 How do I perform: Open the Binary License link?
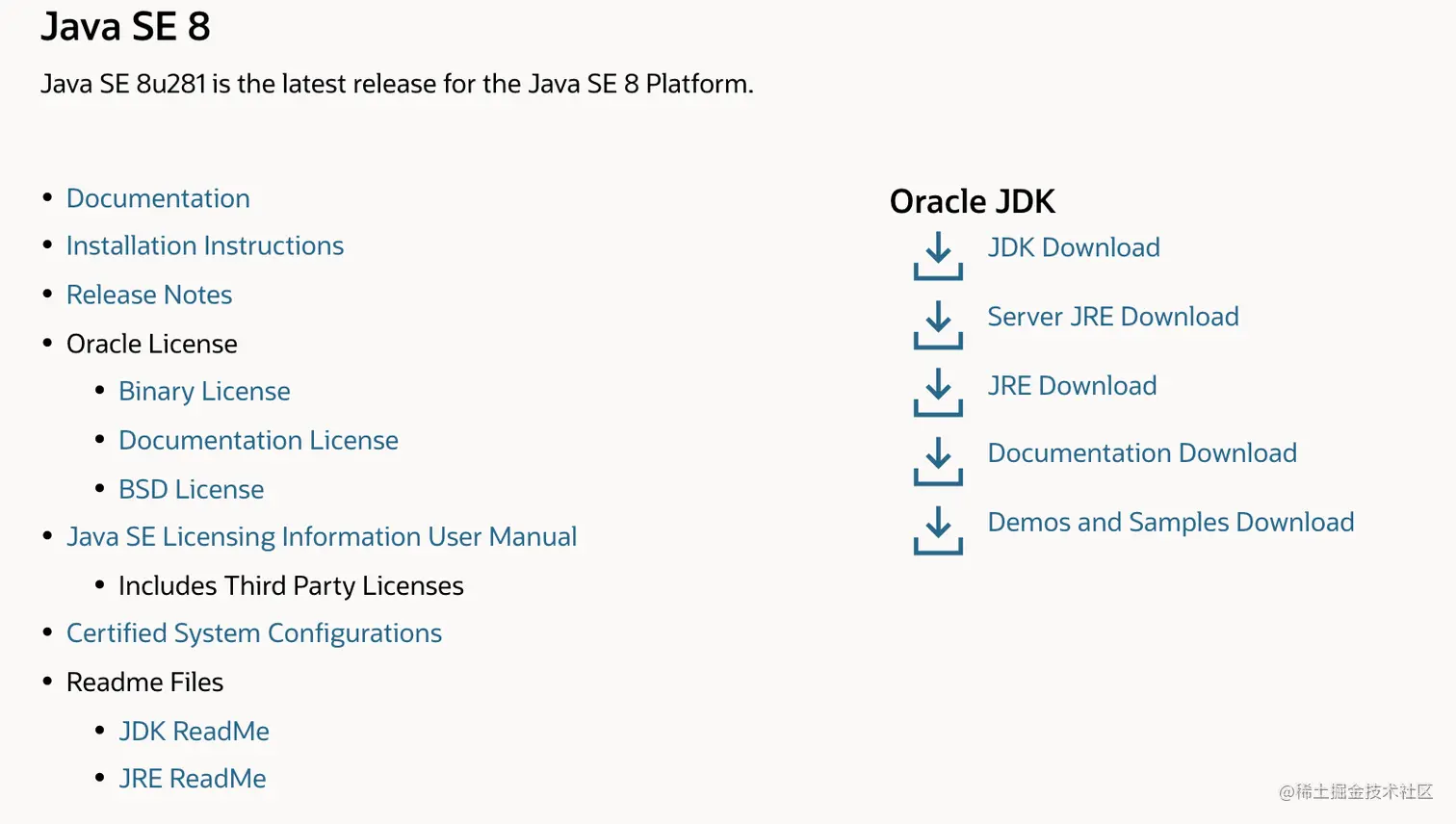pyautogui.click(x=204, y=392)
